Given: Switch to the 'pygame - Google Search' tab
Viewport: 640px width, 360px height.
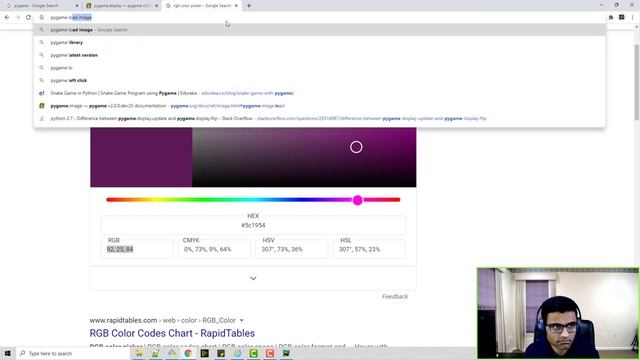Looking at the screenshot, I should tap(41, 6).
